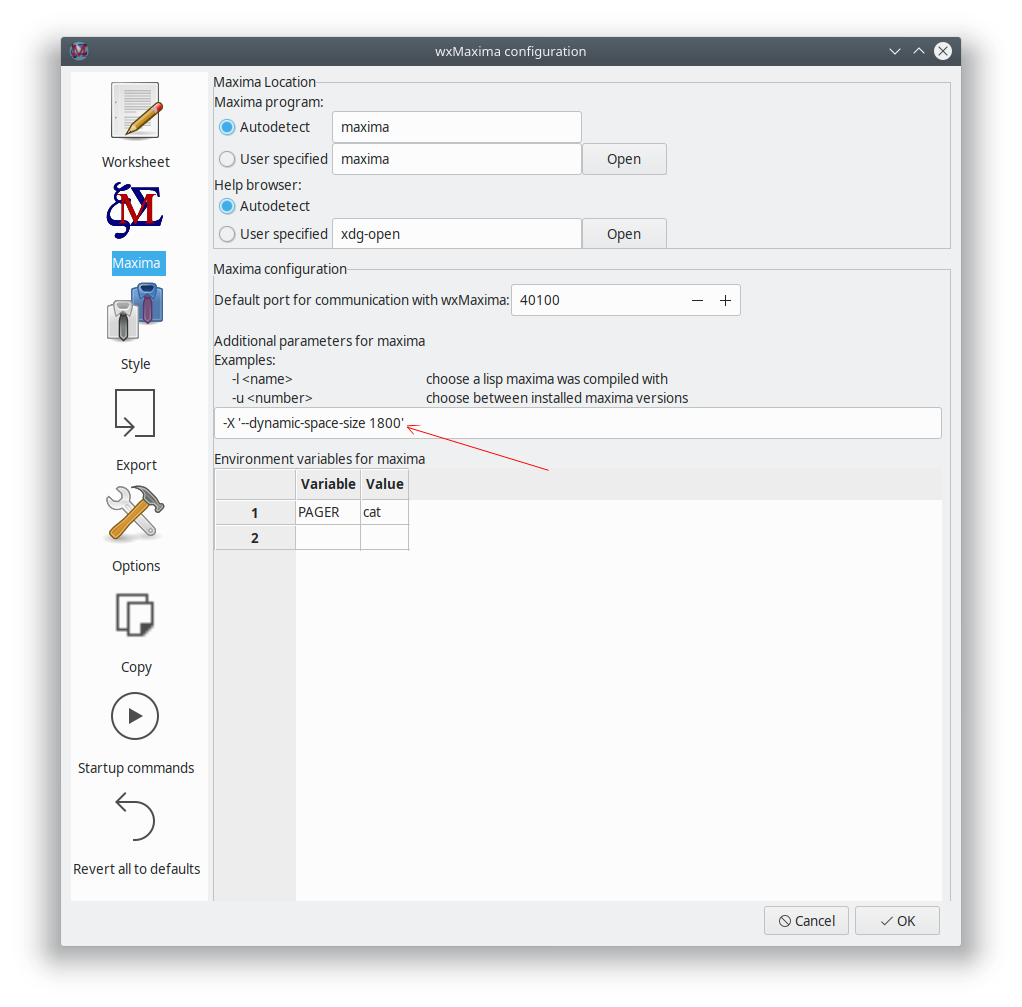Viewport: 1022px width, 1007px height.
Task: Click empty Variable cell in row 2
Action: 328,538
